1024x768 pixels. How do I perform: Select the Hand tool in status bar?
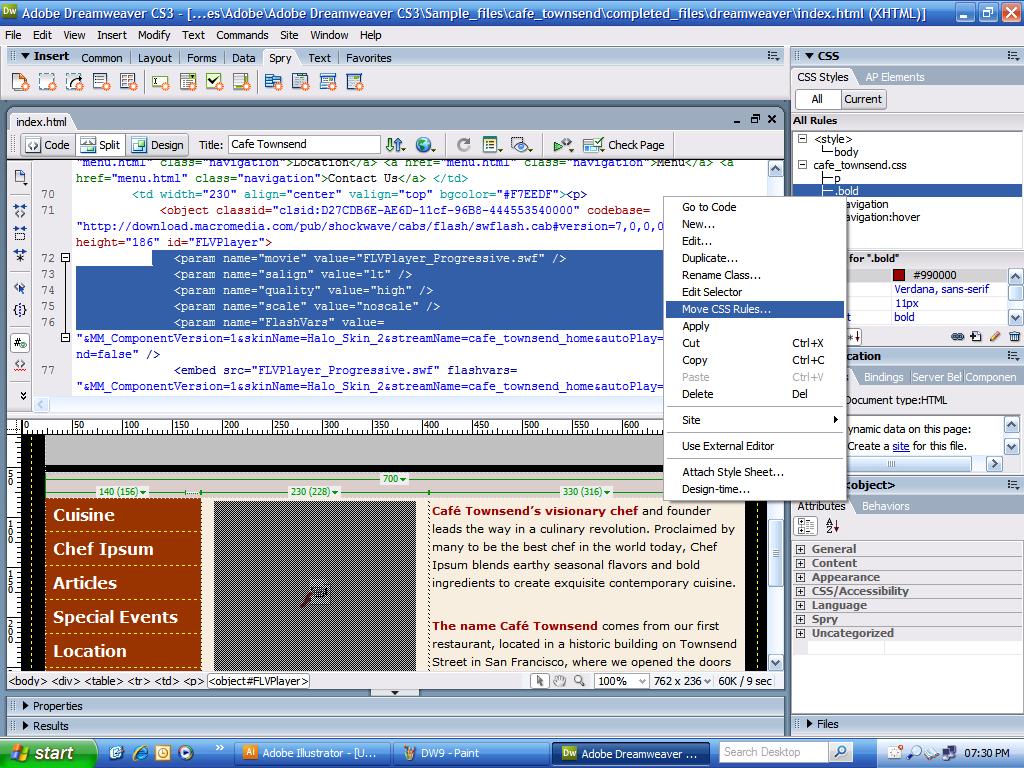click(x=560, y=681)
